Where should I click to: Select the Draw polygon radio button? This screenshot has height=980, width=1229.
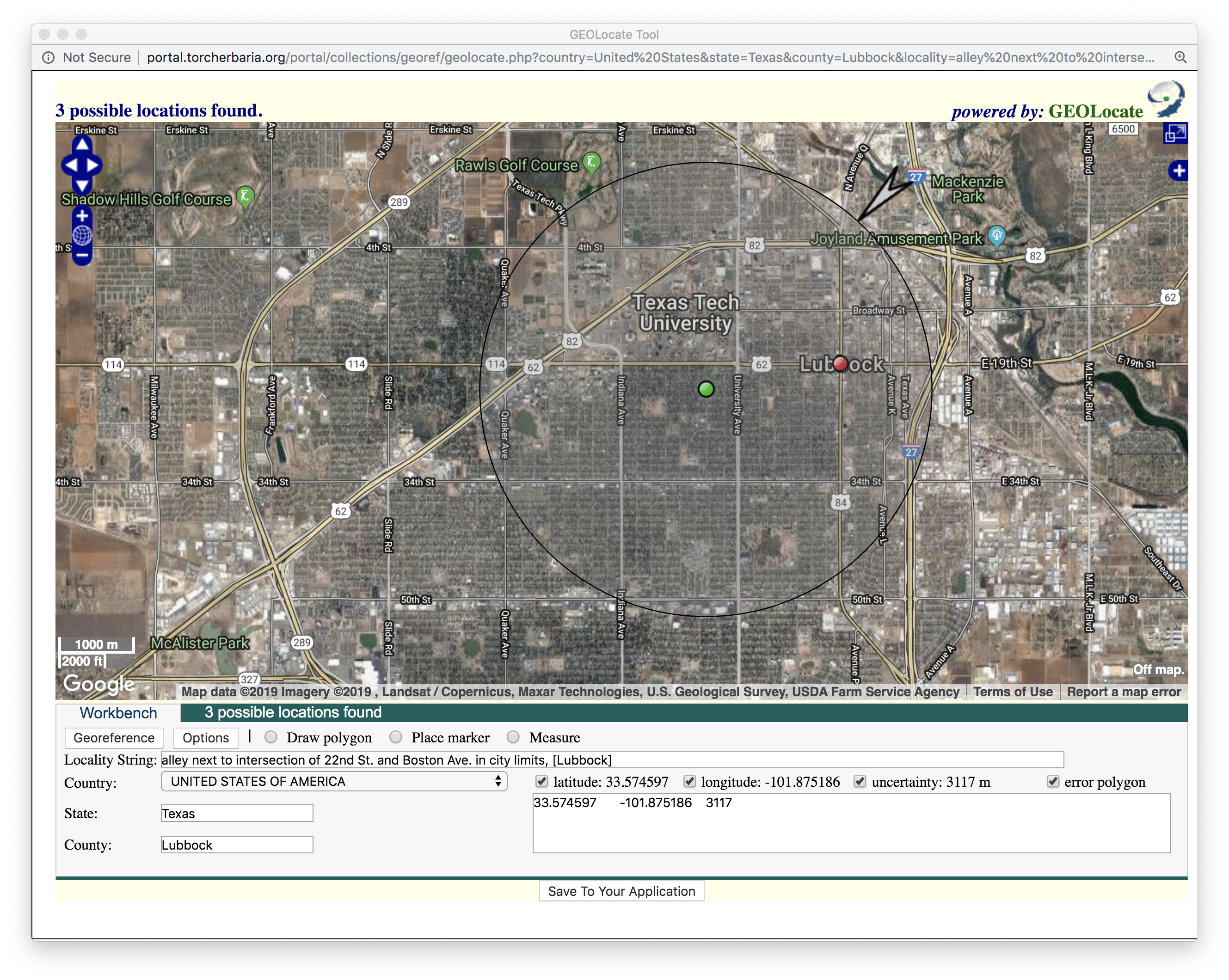(x=271, y=737)
